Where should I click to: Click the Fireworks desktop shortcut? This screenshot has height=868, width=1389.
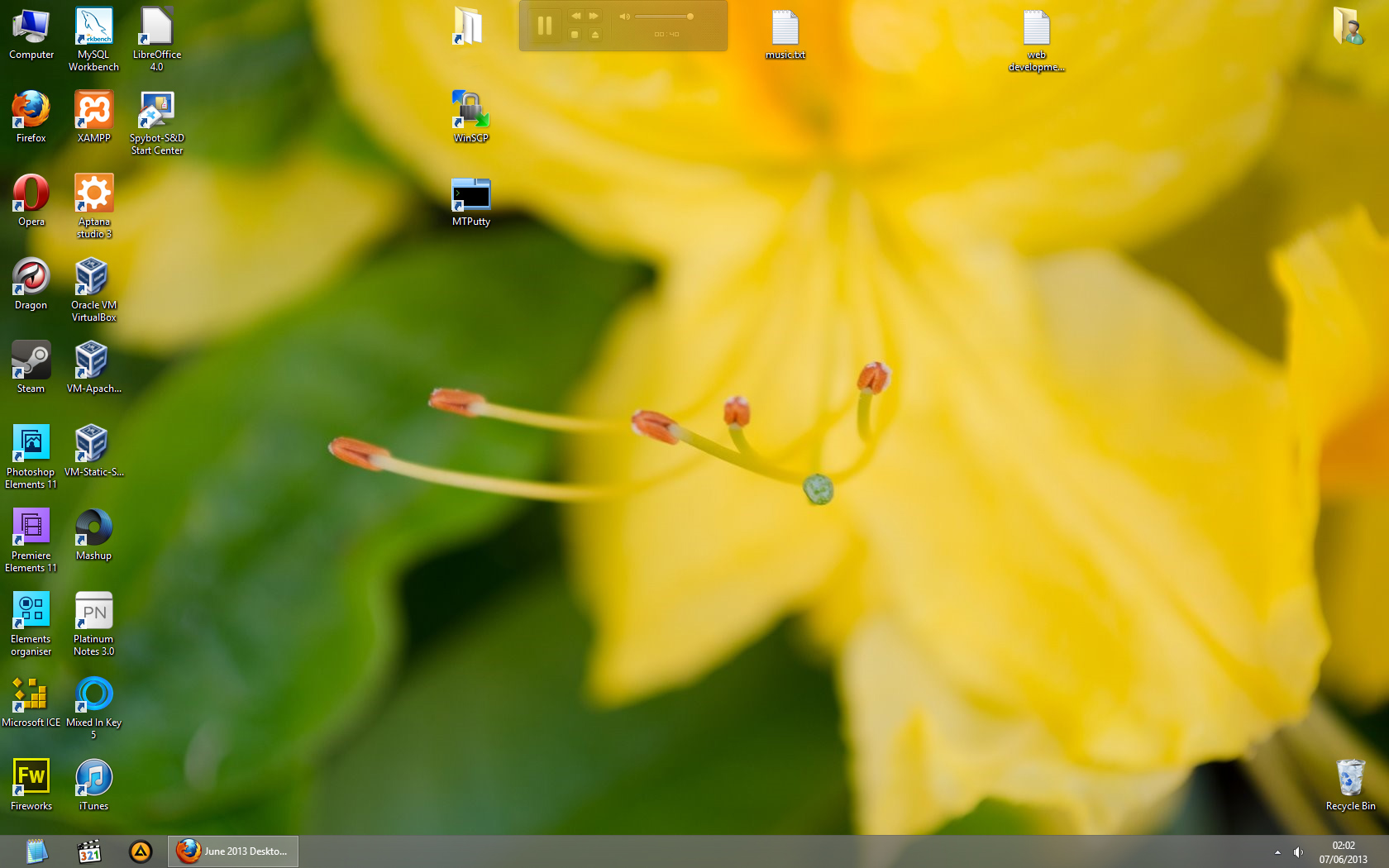tap(31, 779)
